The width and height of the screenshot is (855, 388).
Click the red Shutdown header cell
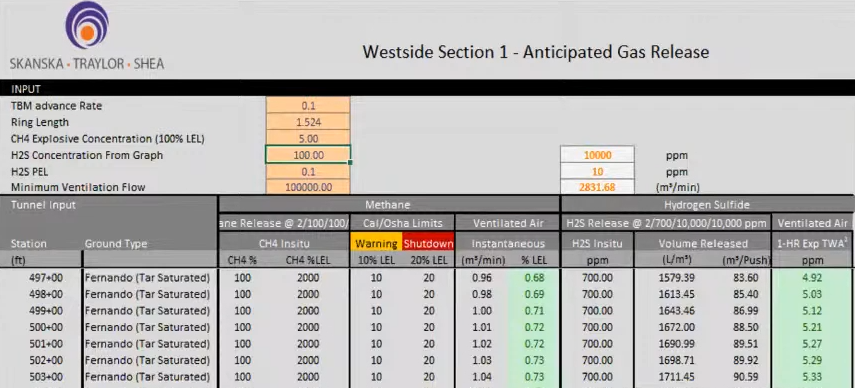click(429, 244)
